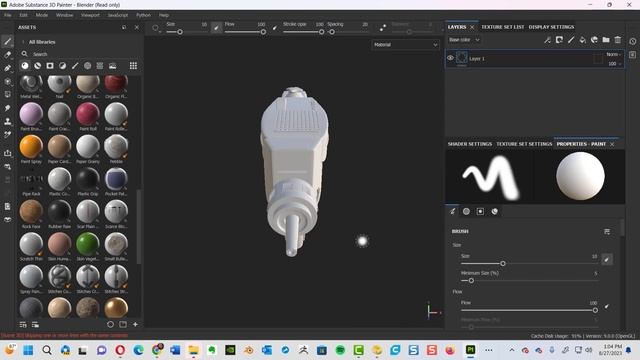Delete layer using the trash icon
This screenshot has width=640, height=360.
[618, 40]
